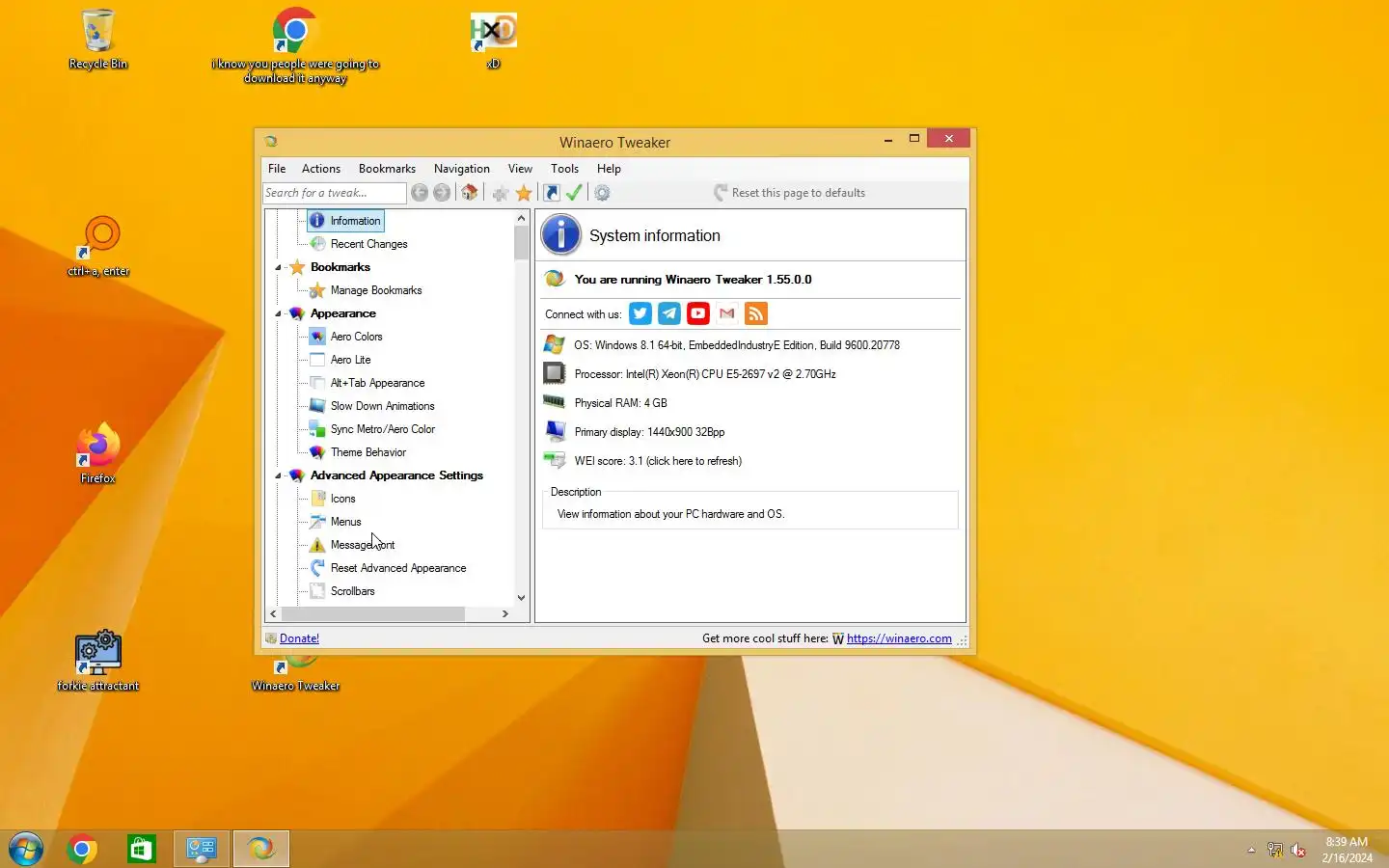Open the Windows Store taskbar icon
1389x868 pixels.
tap(142, 849)
